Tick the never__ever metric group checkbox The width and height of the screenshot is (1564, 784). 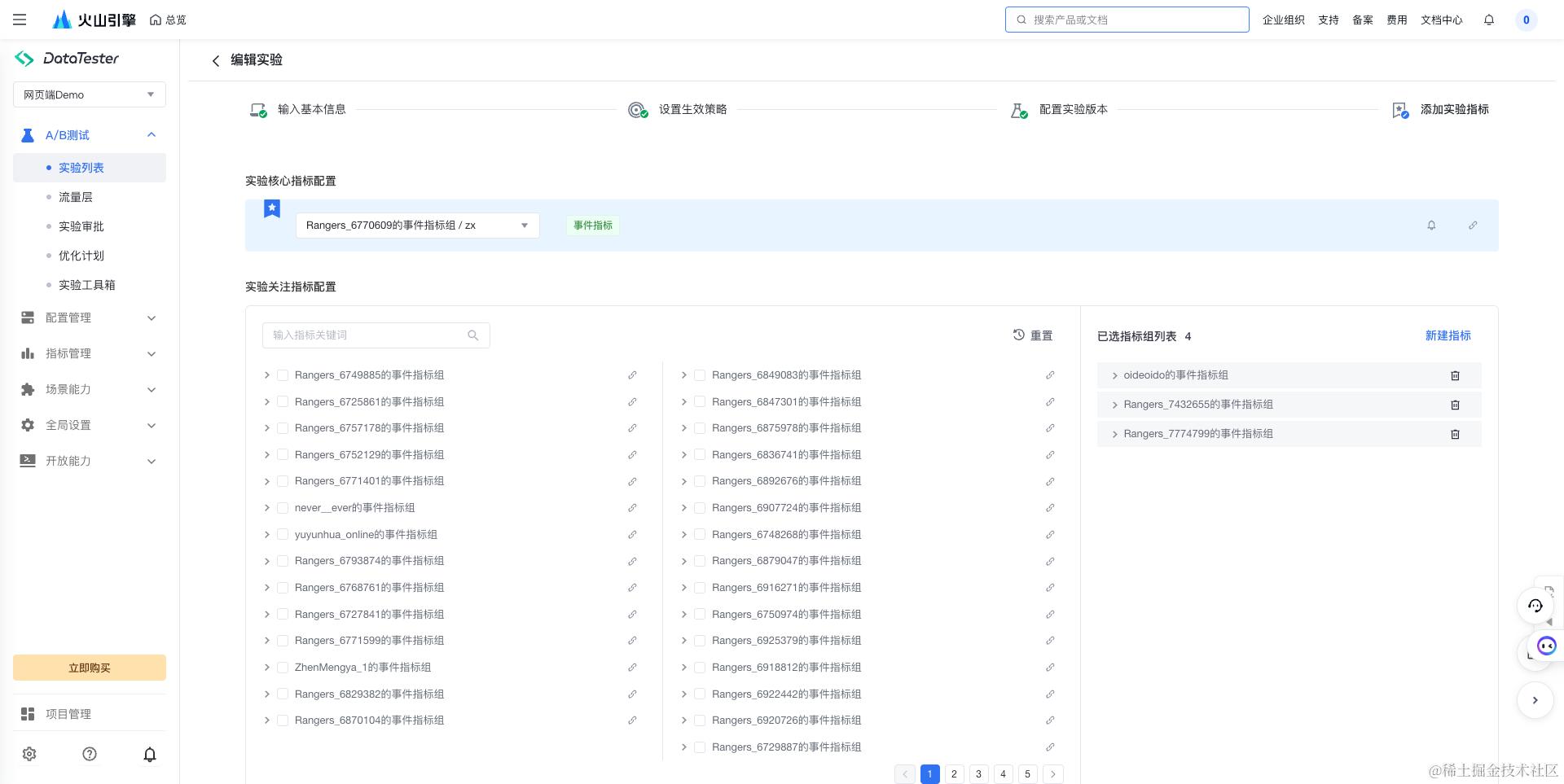pyautogui.click(x=283, y=508)
